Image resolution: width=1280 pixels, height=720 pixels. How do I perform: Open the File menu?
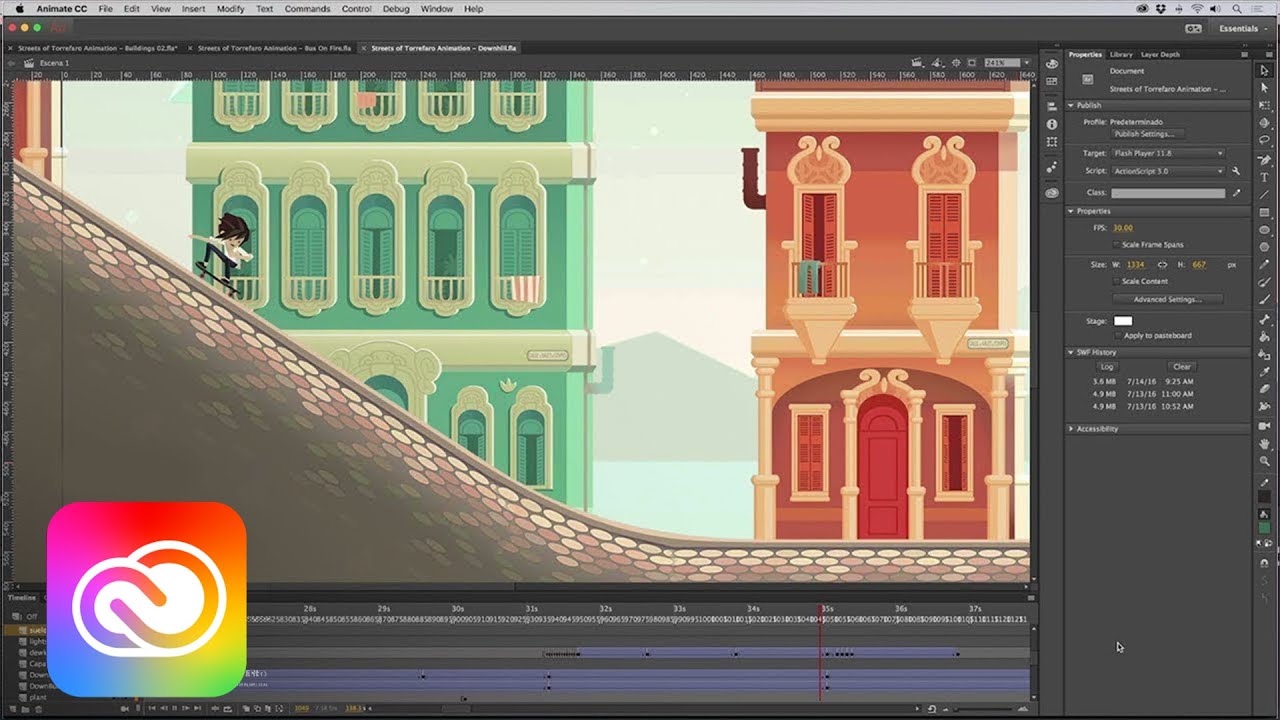pyautogui.click(x=105, y=9)
